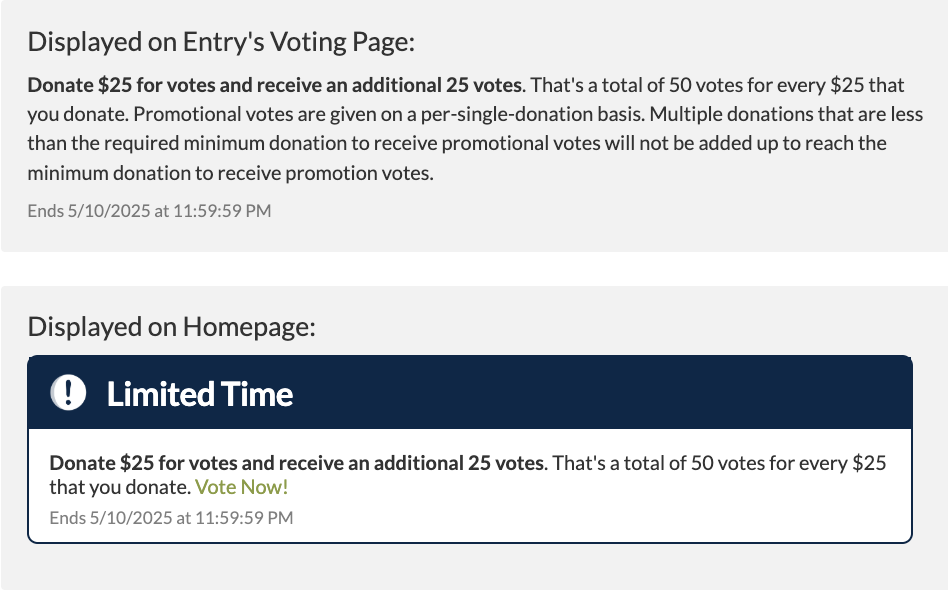Image resolution: width=948 pixels, height=590 pixels.
Task: Click the Ends 5/10/2025 timestamp under Voting Page text
Action: (149, 211)
